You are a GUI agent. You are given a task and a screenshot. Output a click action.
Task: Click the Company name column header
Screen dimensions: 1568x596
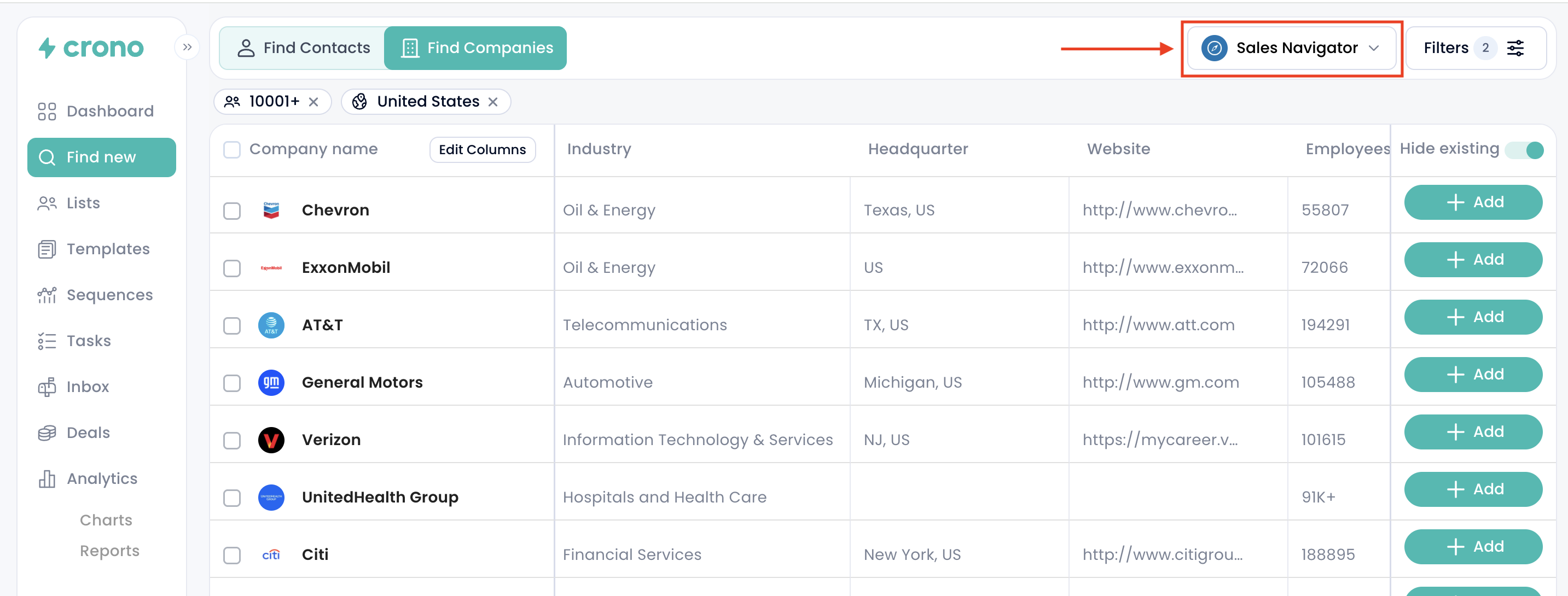tap(313, 149)
